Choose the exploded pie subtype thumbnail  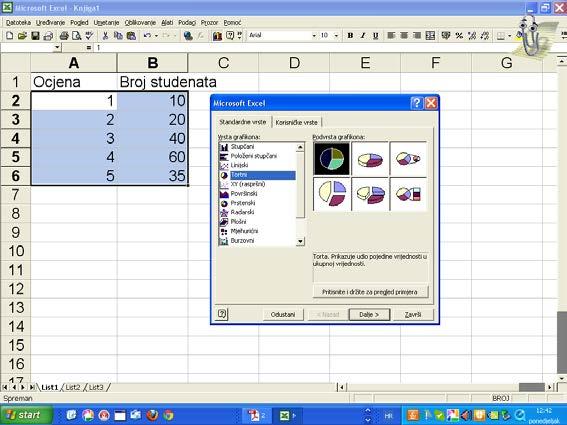point(332,194)
